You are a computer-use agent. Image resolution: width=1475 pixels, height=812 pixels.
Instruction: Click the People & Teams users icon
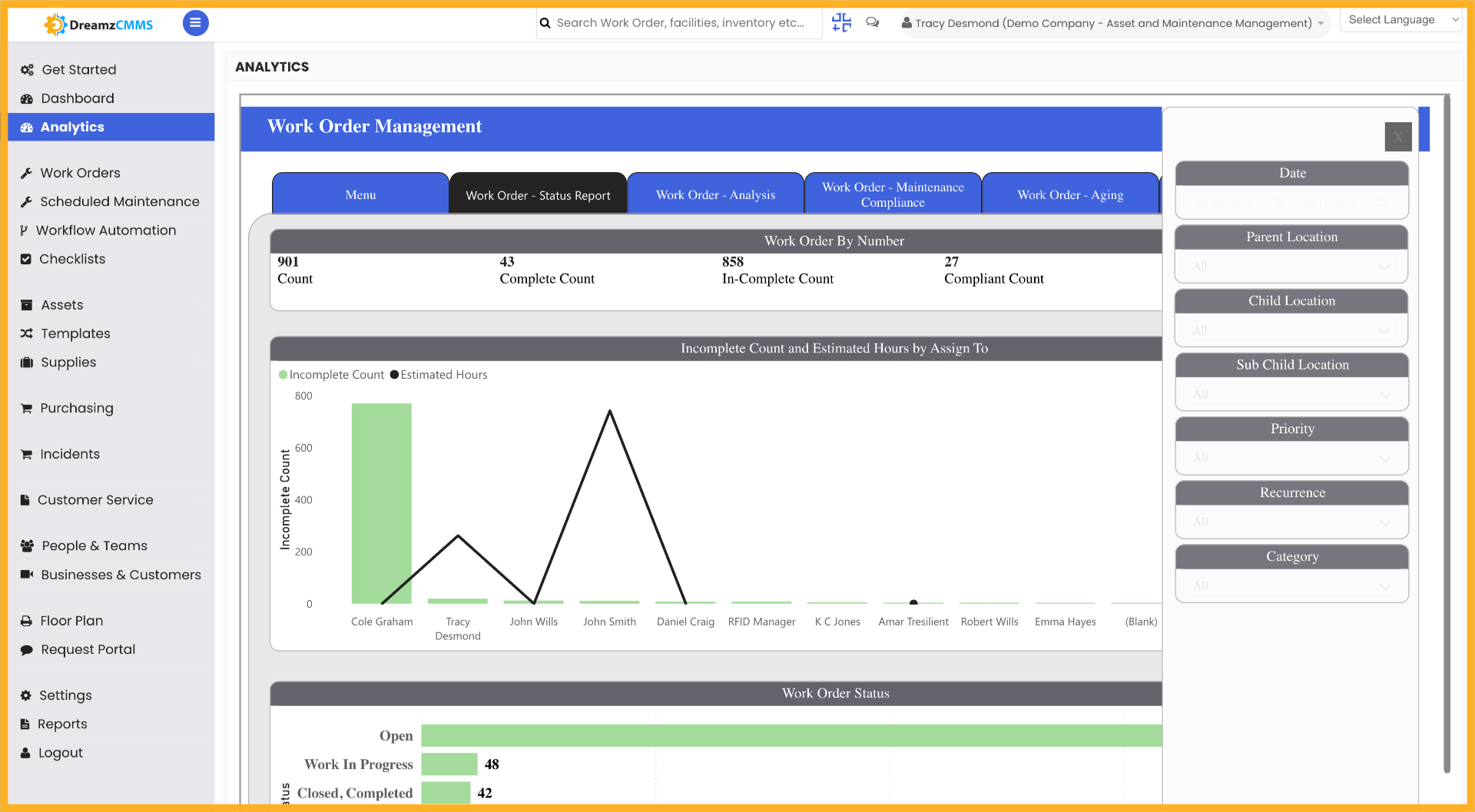(x=27, y=545)
